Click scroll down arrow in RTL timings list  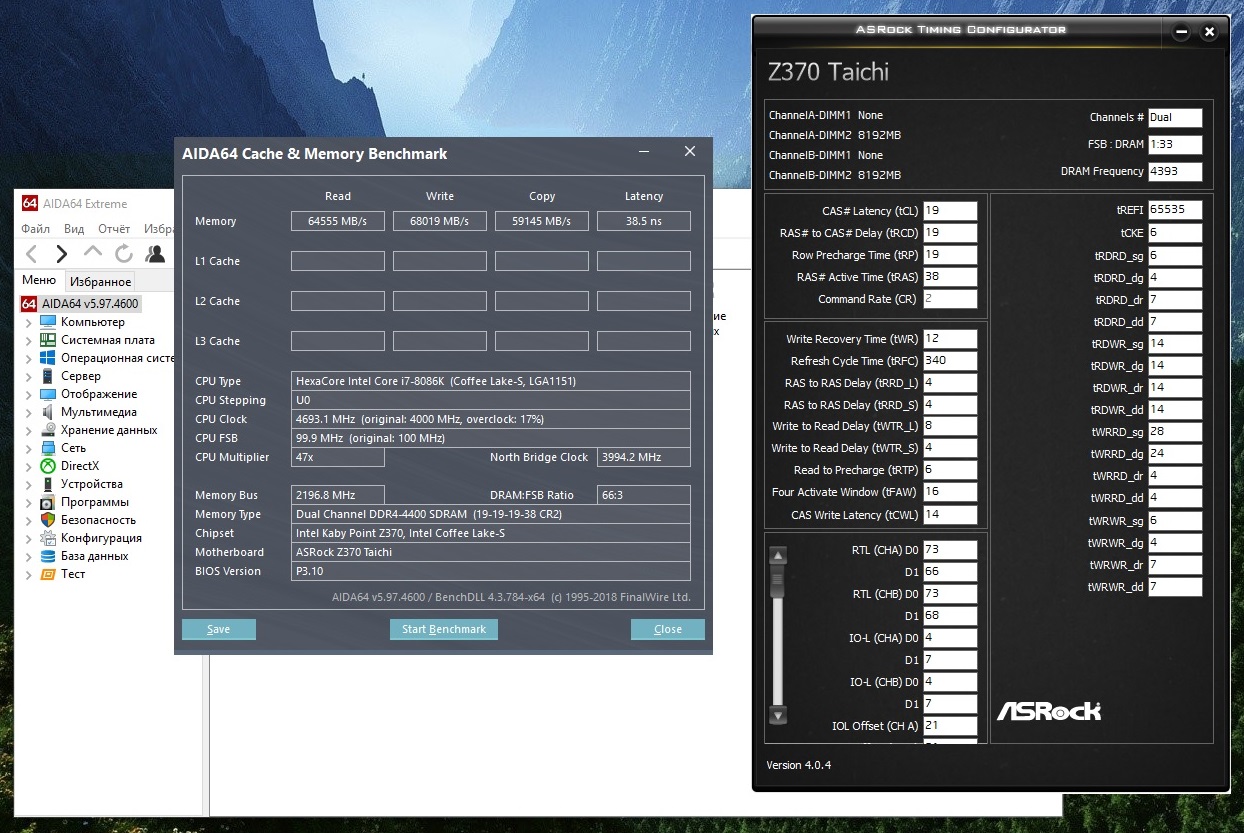coord(779,715)
